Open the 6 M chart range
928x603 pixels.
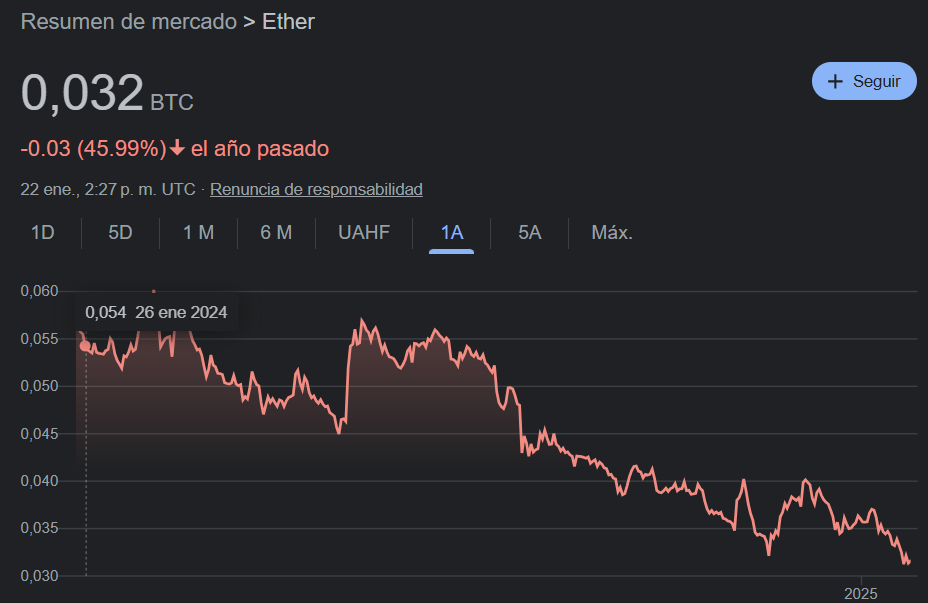click(x=276, y=233)
